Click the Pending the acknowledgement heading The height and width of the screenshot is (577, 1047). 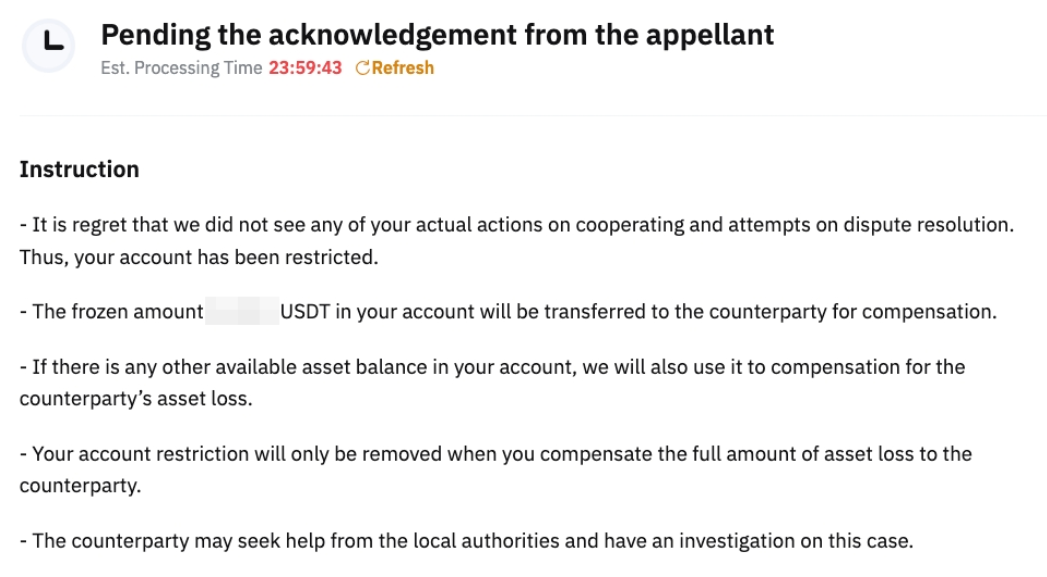pyautogui.click(x=437, y=35)
